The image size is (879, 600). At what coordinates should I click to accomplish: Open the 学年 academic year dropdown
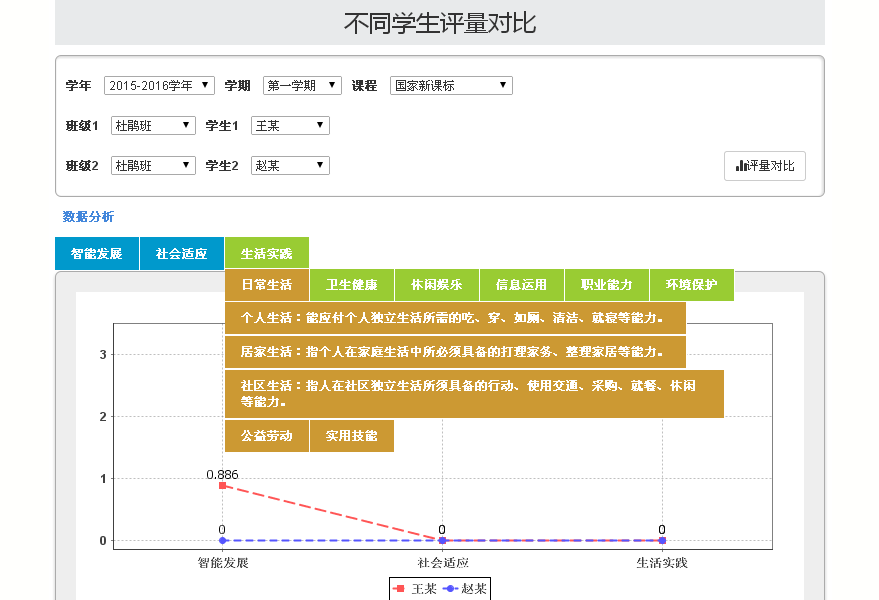pyautogui.click(x=159, y=85)
